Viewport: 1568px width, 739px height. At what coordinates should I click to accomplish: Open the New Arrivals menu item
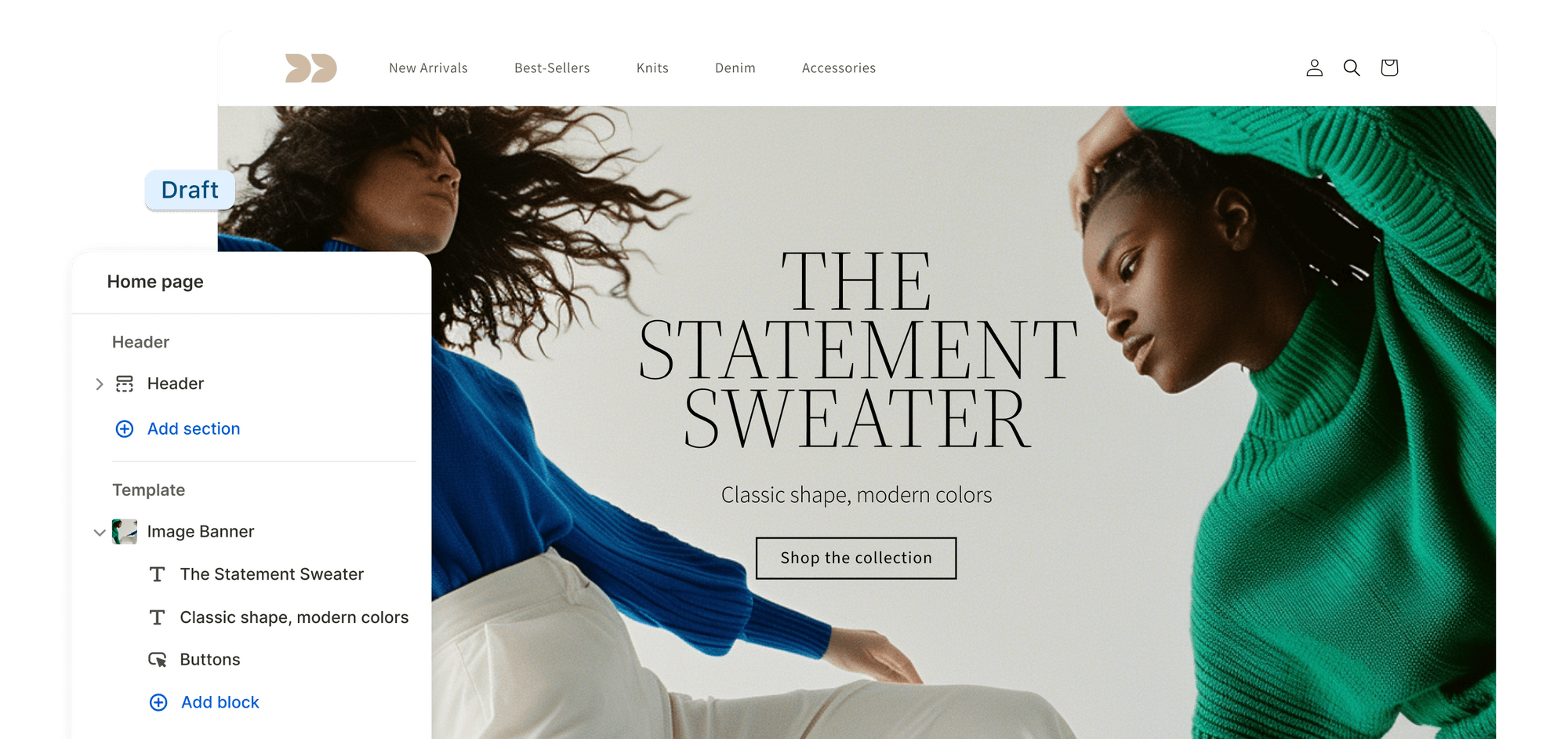(x=428, y=68)
